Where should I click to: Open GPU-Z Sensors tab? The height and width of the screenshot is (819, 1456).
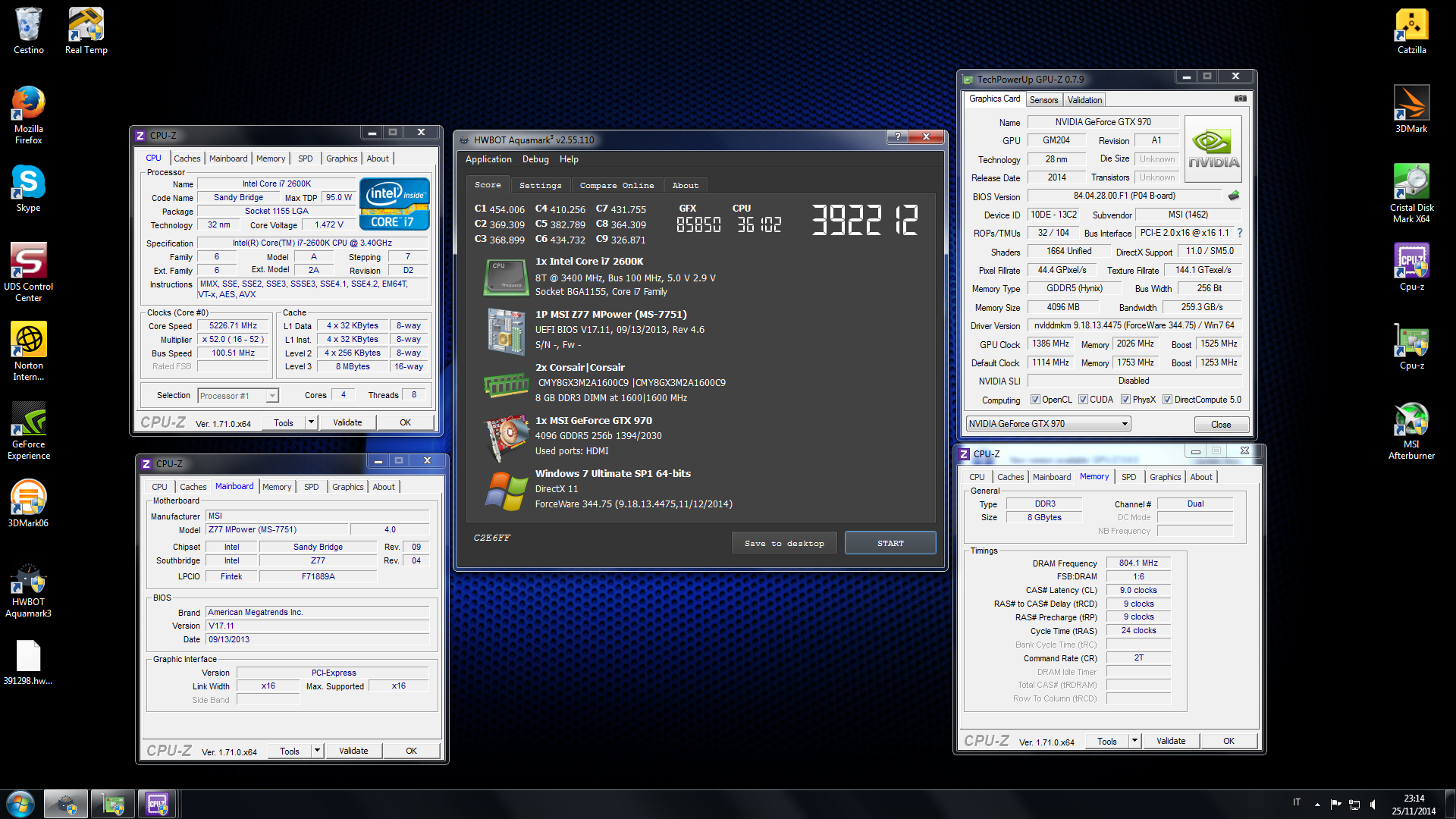coord(1043,100)
